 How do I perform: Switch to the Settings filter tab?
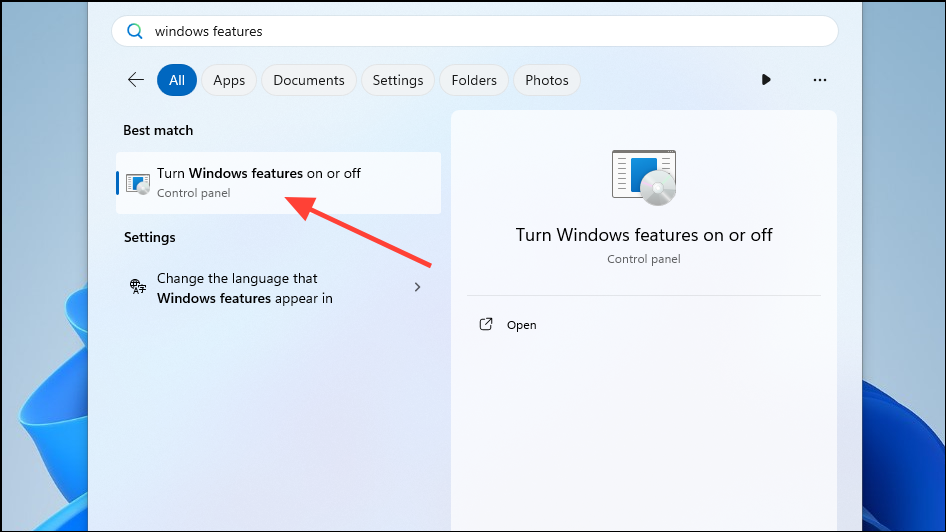click(x=398, y=80)
